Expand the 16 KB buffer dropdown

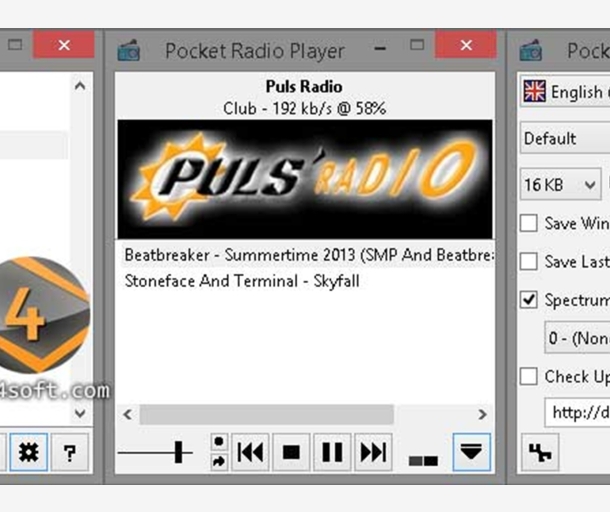561,184
